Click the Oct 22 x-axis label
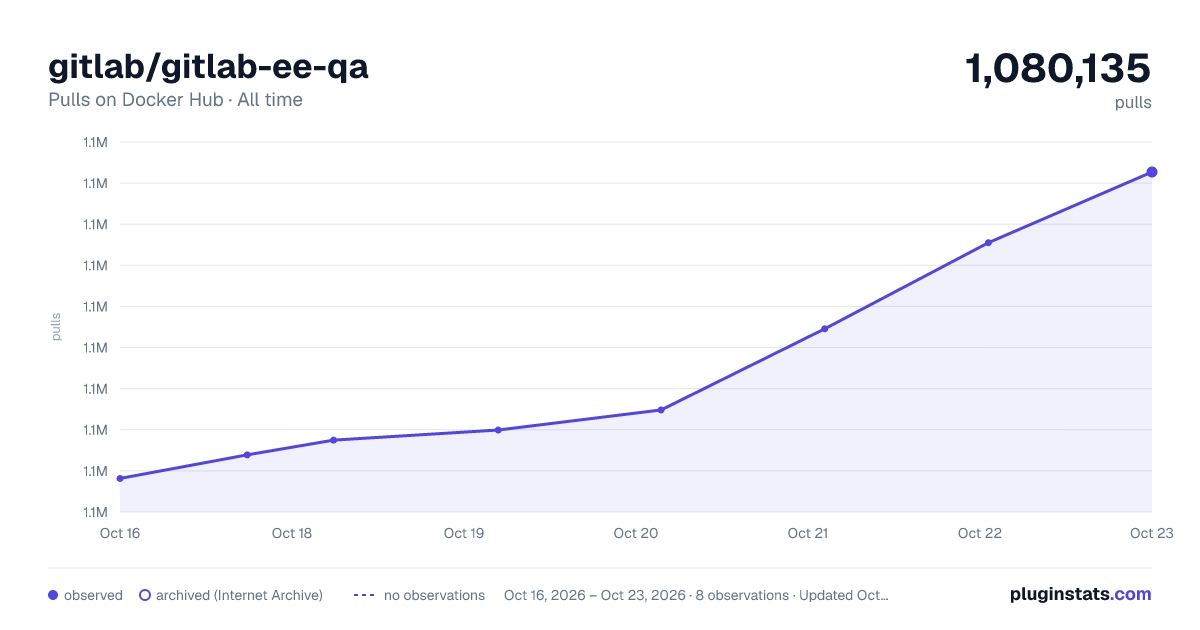The image size is (1200, 630). (980, 533)
